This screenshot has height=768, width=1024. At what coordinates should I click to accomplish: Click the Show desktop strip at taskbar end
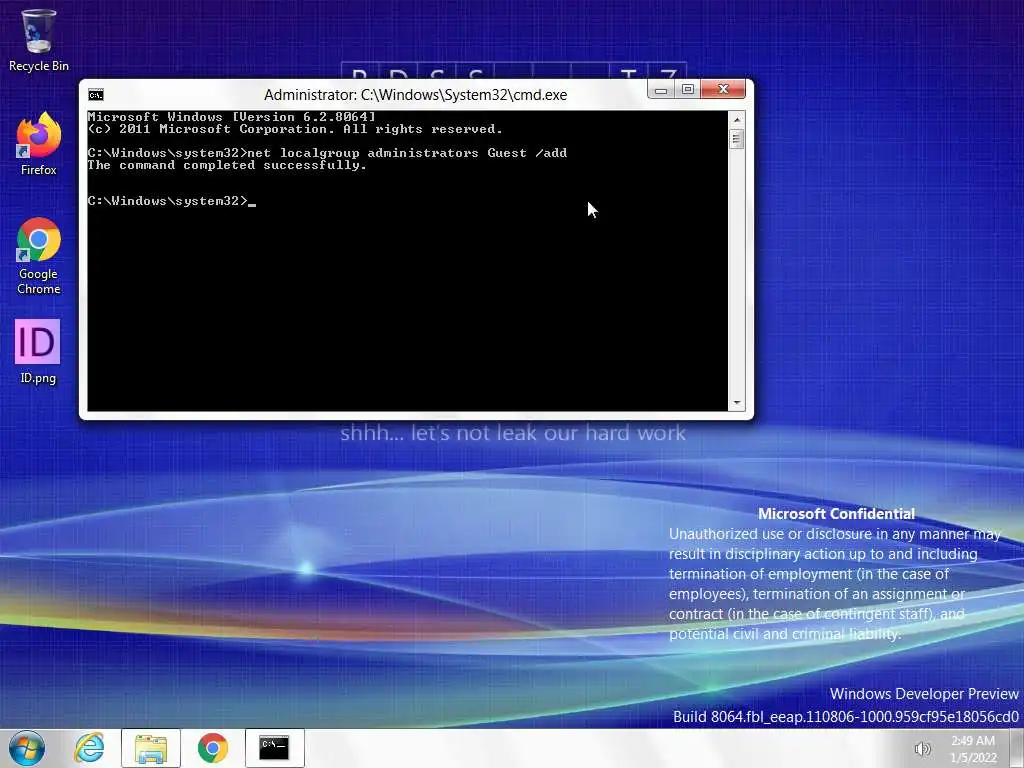click(x=1018, y=748)
